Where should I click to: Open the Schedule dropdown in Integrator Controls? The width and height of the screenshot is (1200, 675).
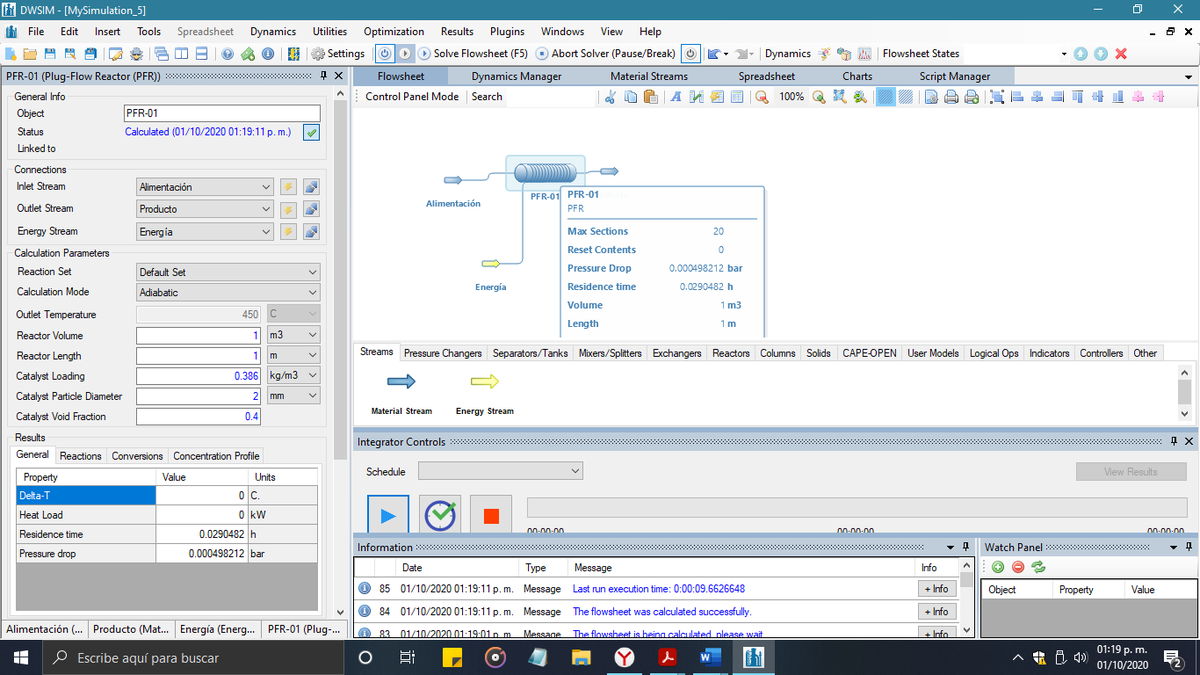tap(500, 471)
